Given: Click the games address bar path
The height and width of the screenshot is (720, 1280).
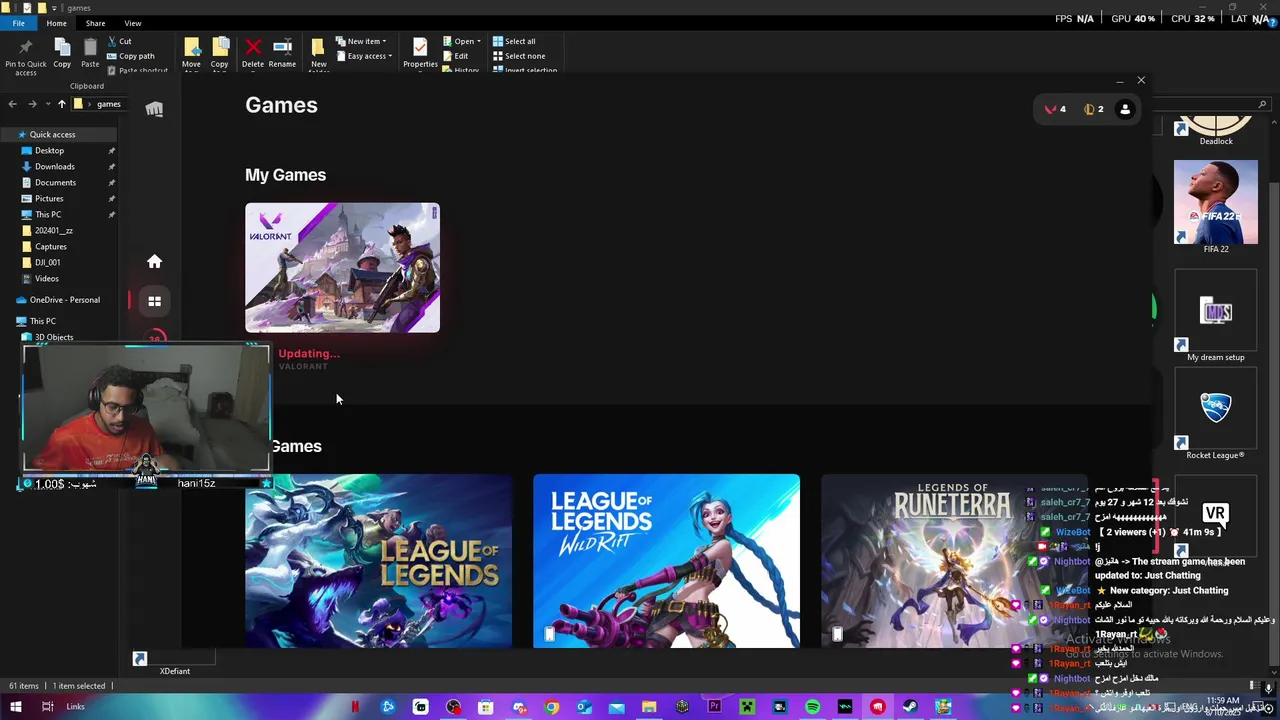Looking at the screenshot, I should 109,104.
